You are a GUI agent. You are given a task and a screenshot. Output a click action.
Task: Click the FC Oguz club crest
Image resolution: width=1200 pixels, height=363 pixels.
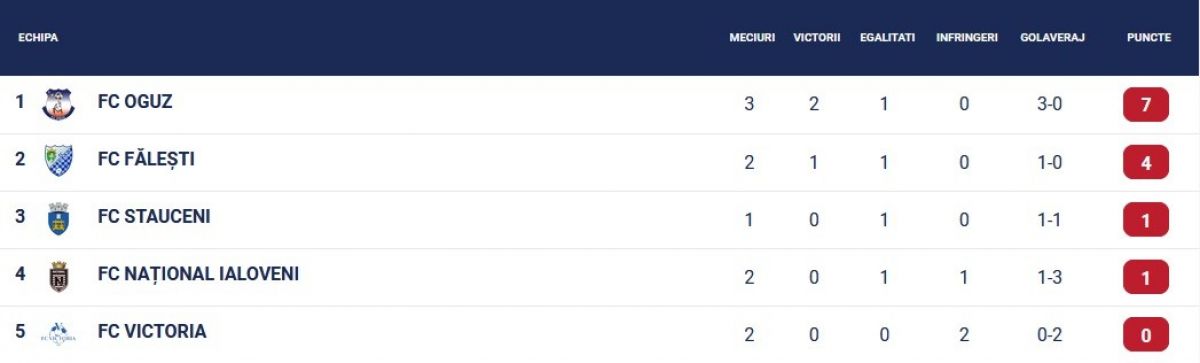59,104
